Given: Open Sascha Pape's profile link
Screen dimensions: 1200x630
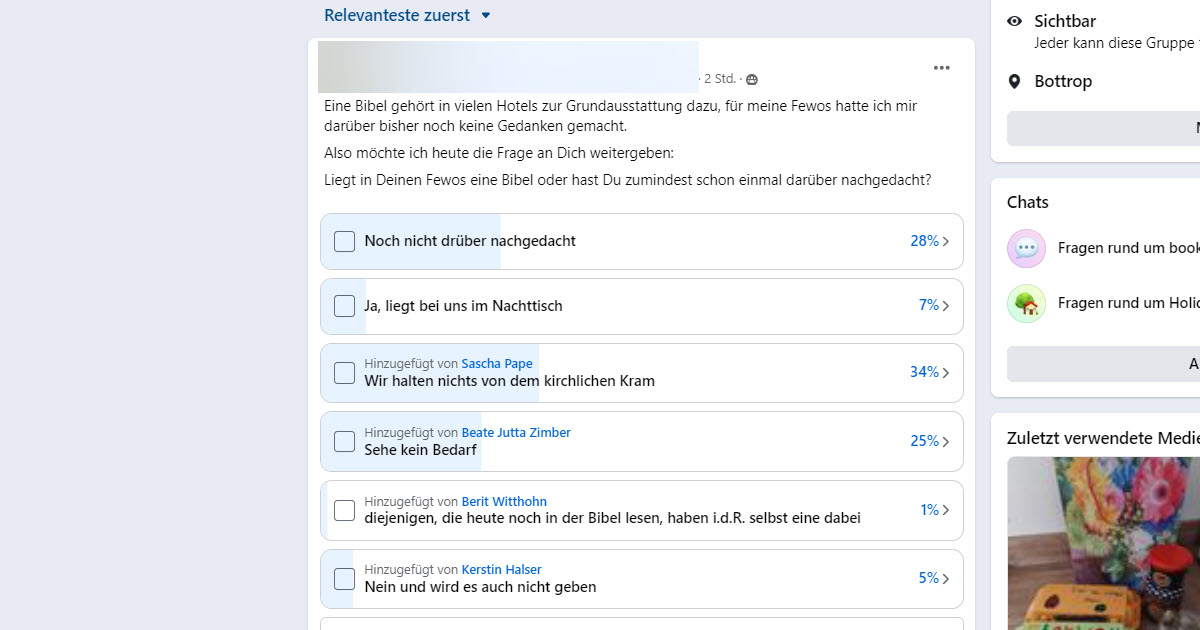Looking at the screenshot, I should tap(497, 364).
